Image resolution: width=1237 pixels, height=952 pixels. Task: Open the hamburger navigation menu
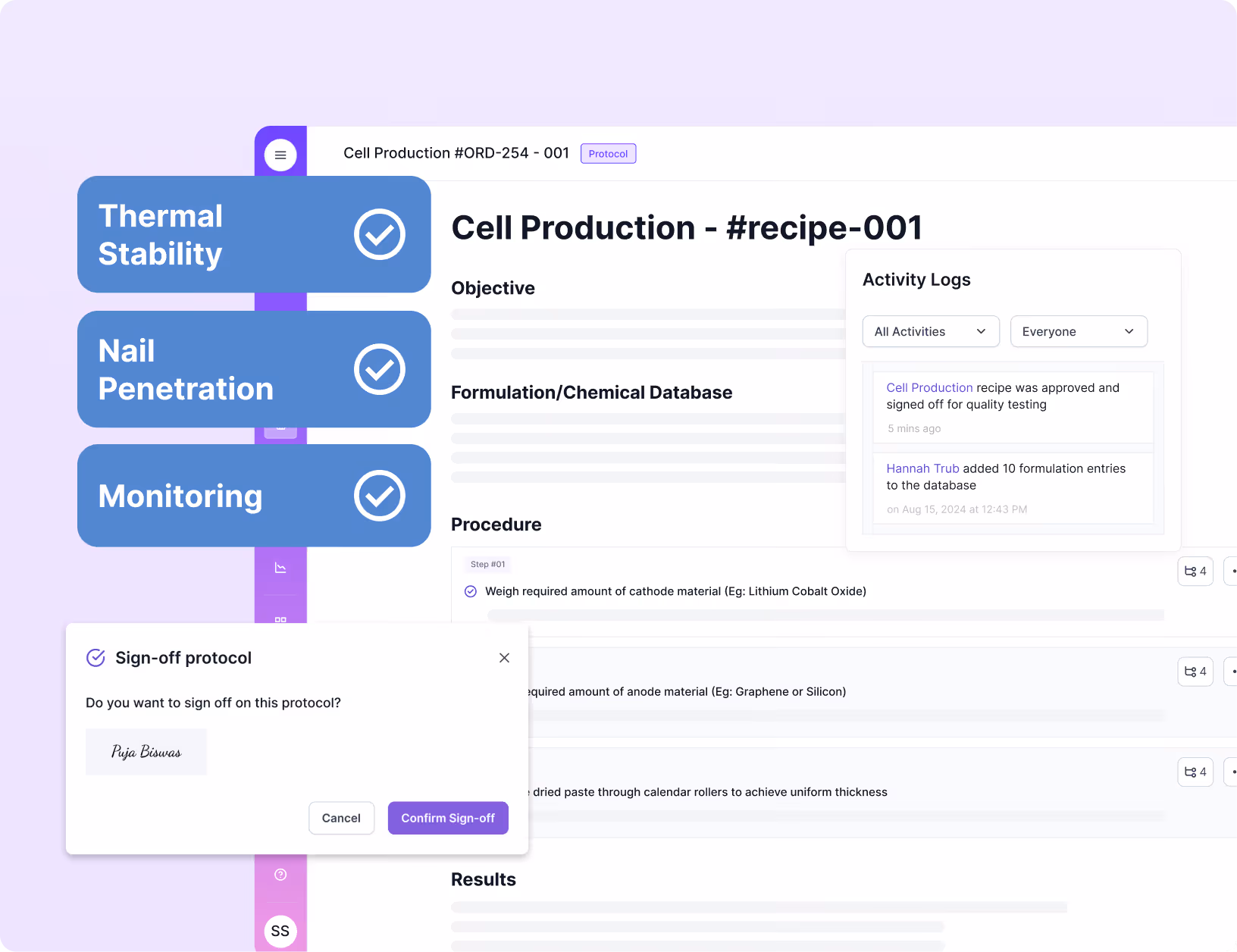[x=280, y=154]
